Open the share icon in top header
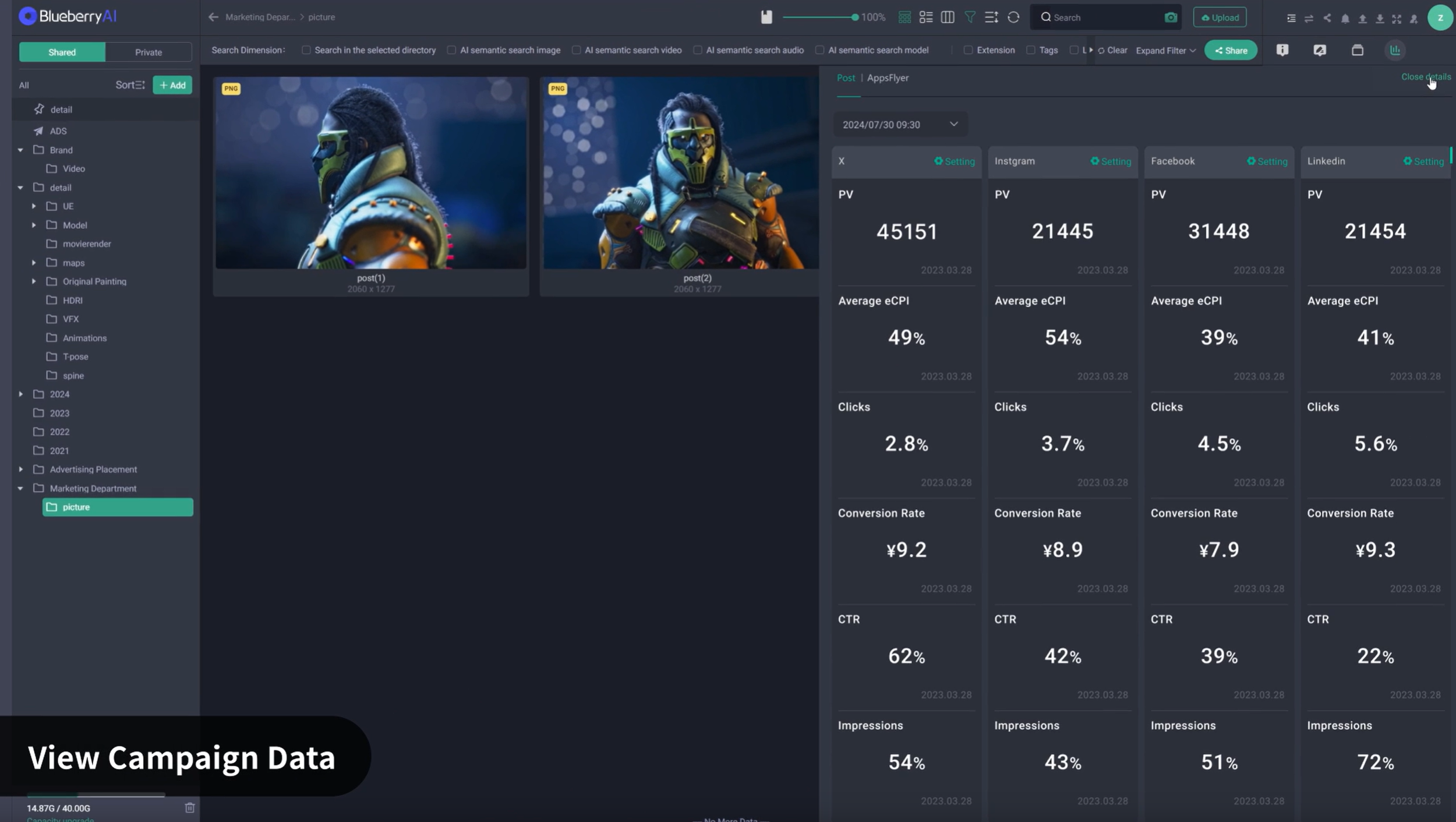This screenshot has width=1456, height=822. [1327, 18]
